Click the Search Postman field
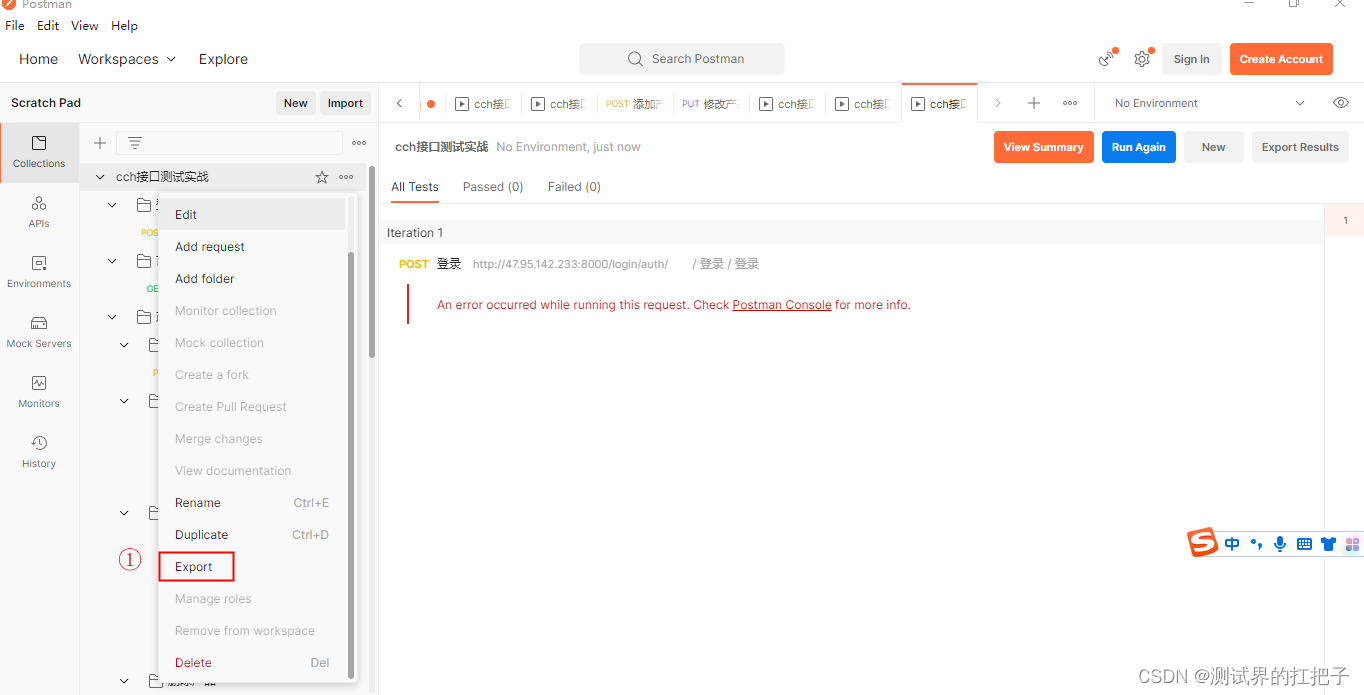 tap(681, 58)
